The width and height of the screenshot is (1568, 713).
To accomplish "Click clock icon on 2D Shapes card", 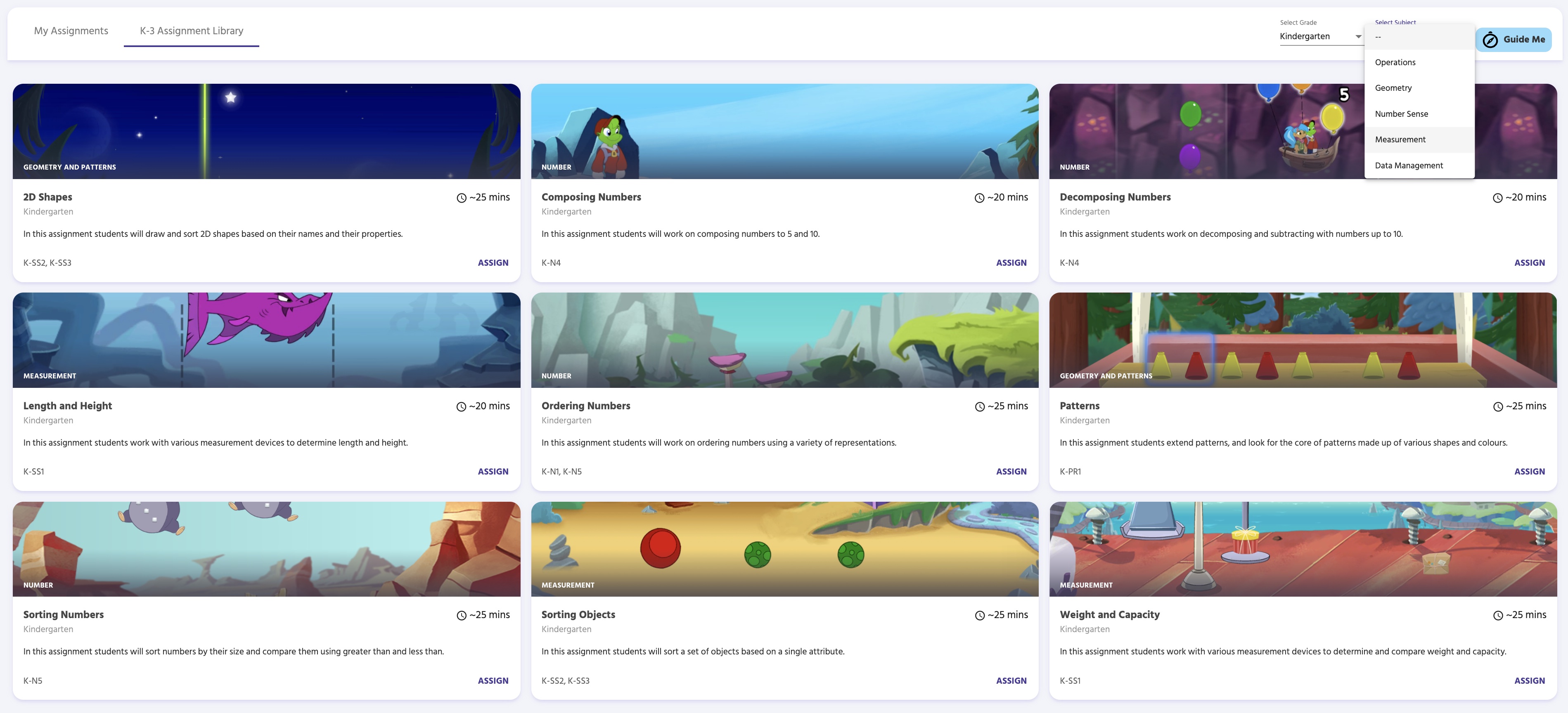I will pyautogui.click(x=462, y=198).
